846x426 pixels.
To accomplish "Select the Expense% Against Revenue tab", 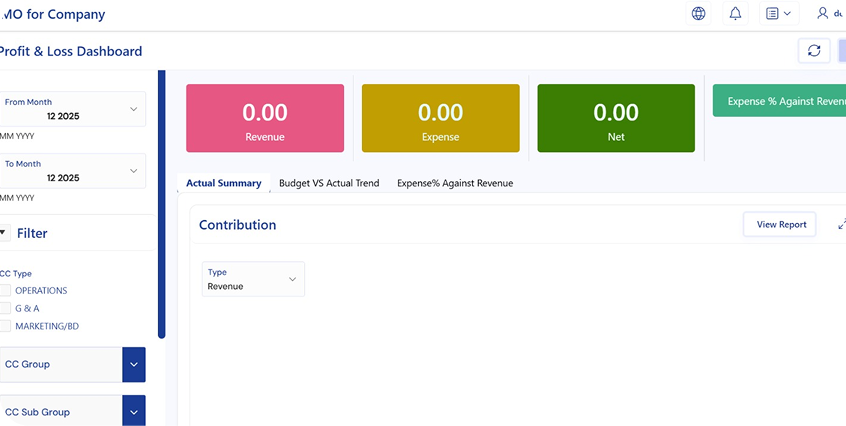I will [454, 183].
